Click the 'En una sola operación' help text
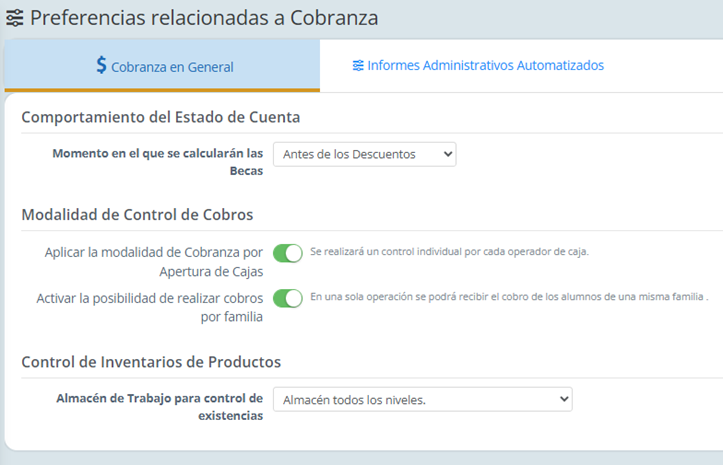The image size is (723, 465). pyautogui.click(x=508, y=297)
